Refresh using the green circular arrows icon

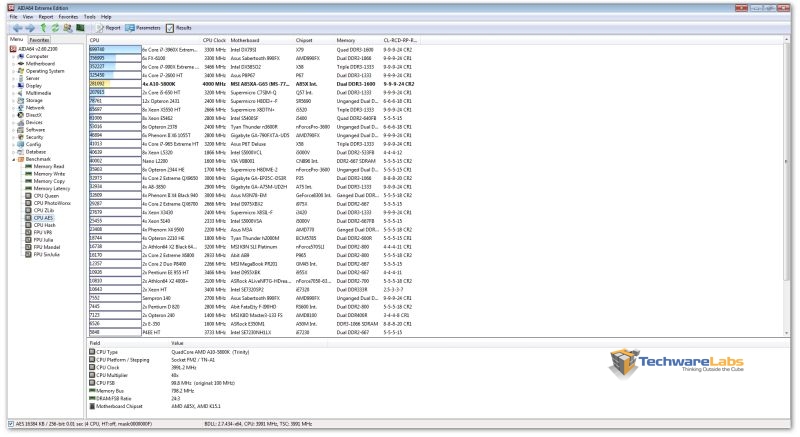[55, 28]
